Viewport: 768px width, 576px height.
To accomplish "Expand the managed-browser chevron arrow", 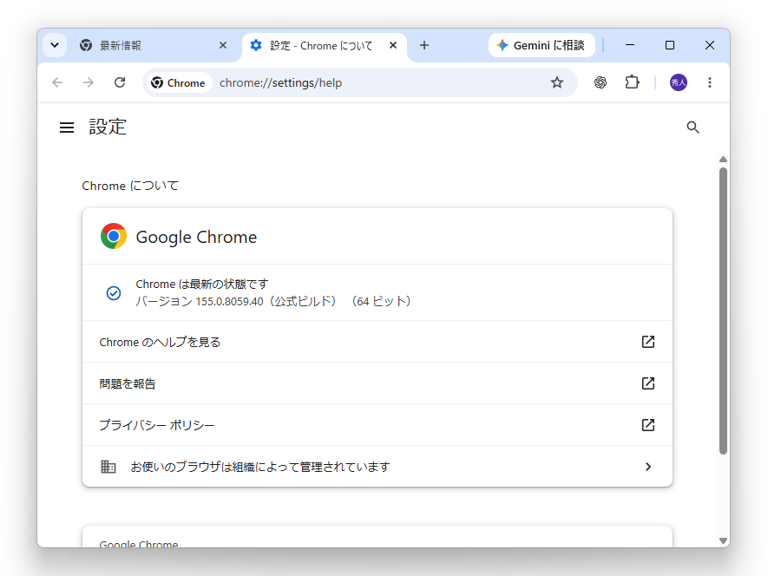I will tap(648, 467).
